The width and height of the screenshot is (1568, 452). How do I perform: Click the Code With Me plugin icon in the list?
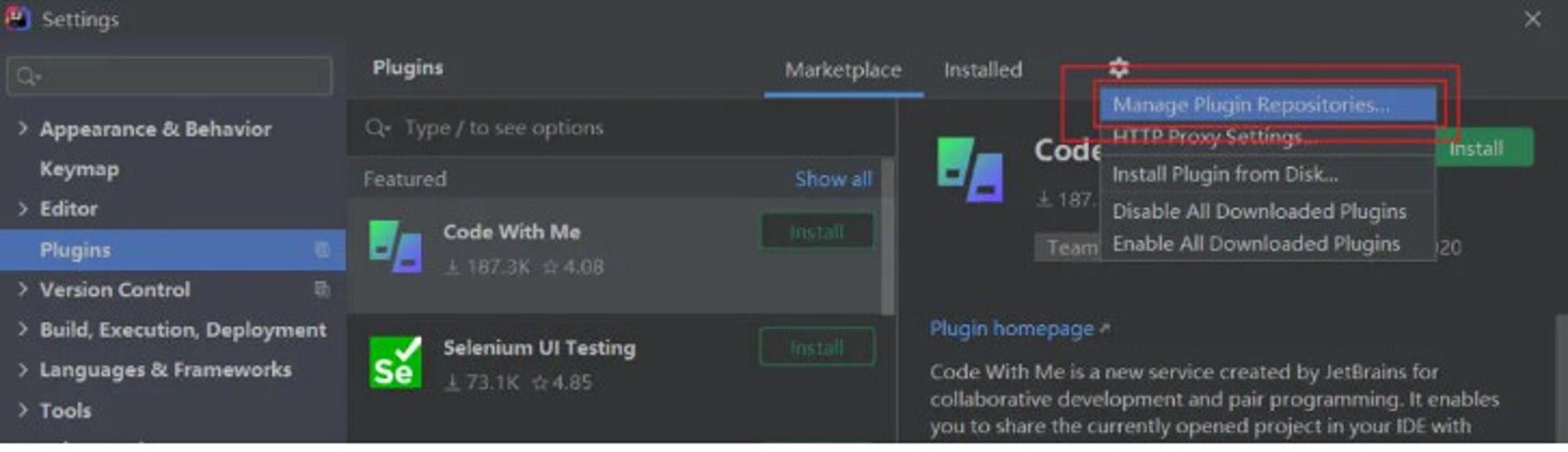395,247
